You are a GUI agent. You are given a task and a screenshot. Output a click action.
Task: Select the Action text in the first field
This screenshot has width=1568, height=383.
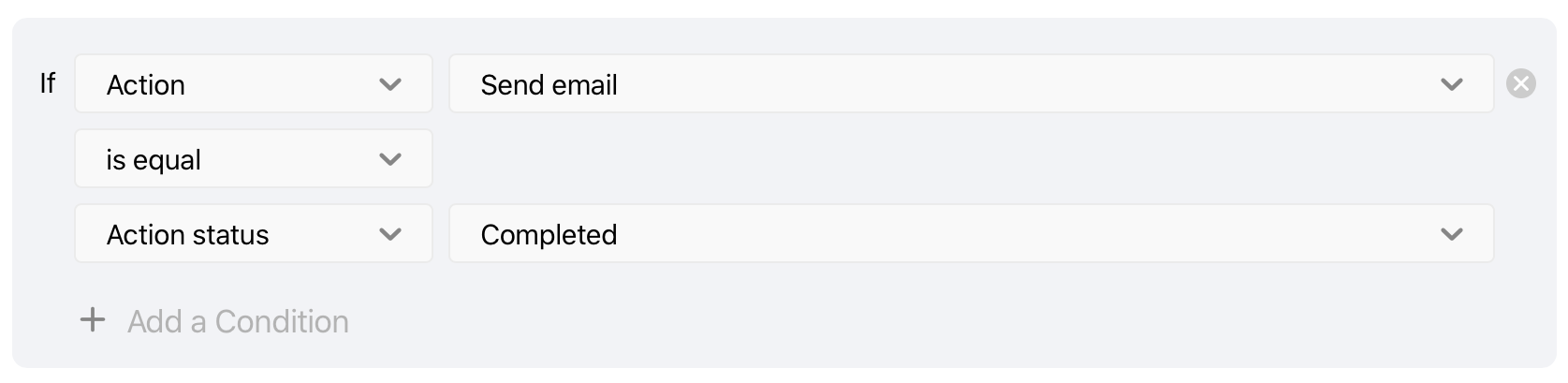click(146, 85)
